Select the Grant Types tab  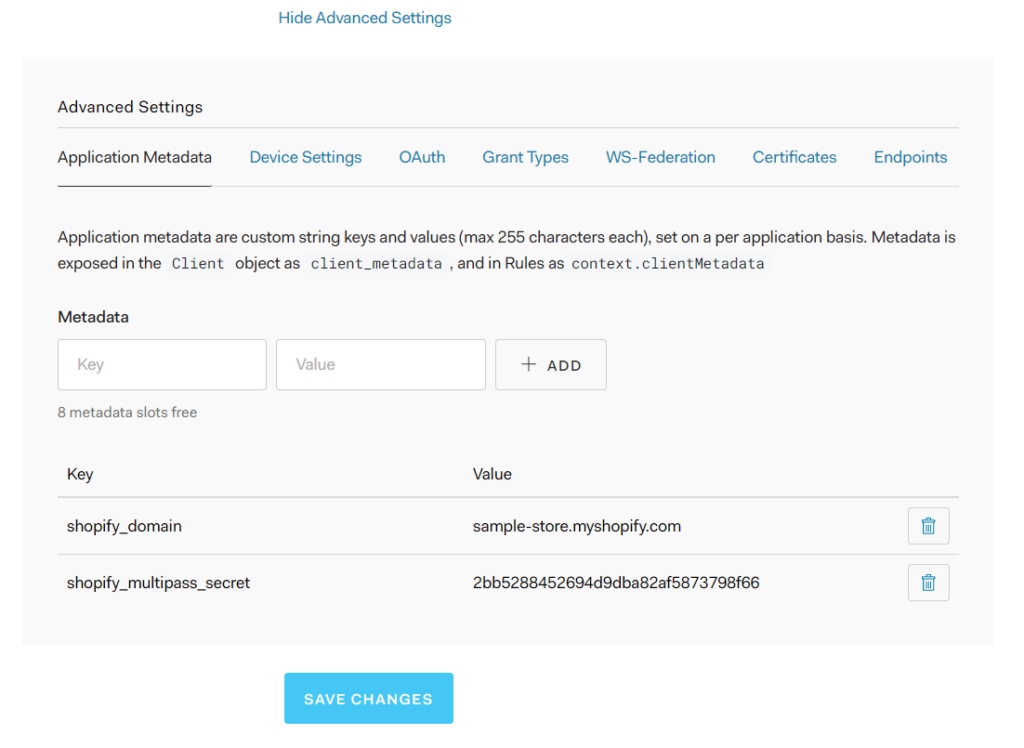tap(525, 157)
